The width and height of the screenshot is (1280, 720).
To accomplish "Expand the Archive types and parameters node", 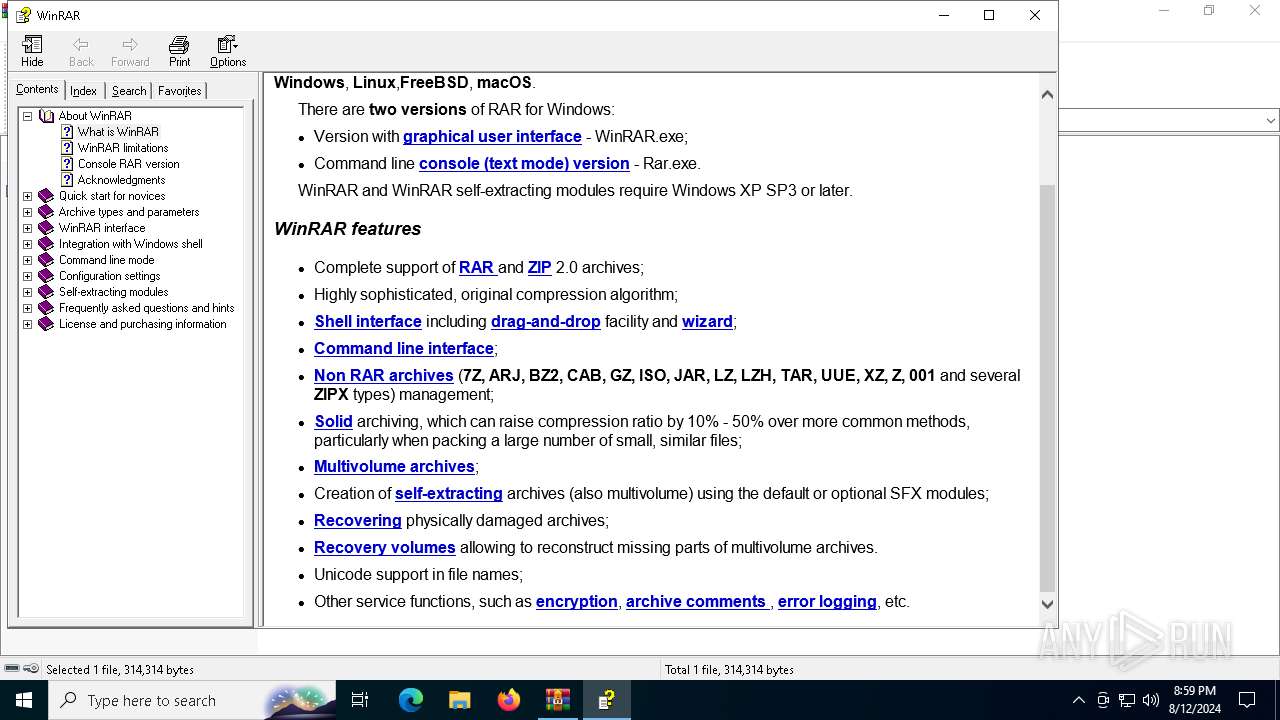I will pos(28,212).
